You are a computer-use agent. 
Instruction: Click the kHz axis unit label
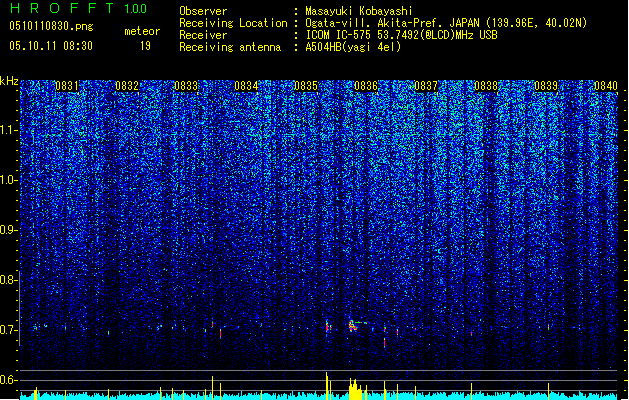[x=9, y=81]
